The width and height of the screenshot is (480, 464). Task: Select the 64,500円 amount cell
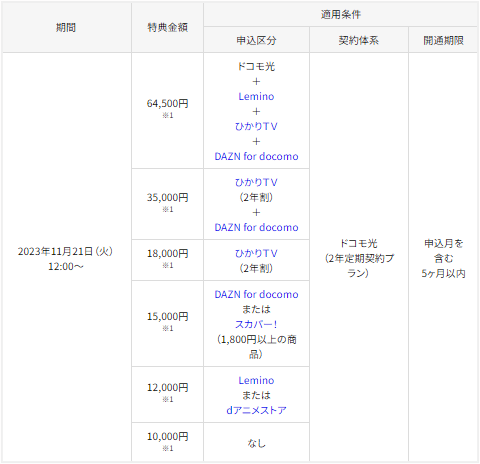click(167, 111)
